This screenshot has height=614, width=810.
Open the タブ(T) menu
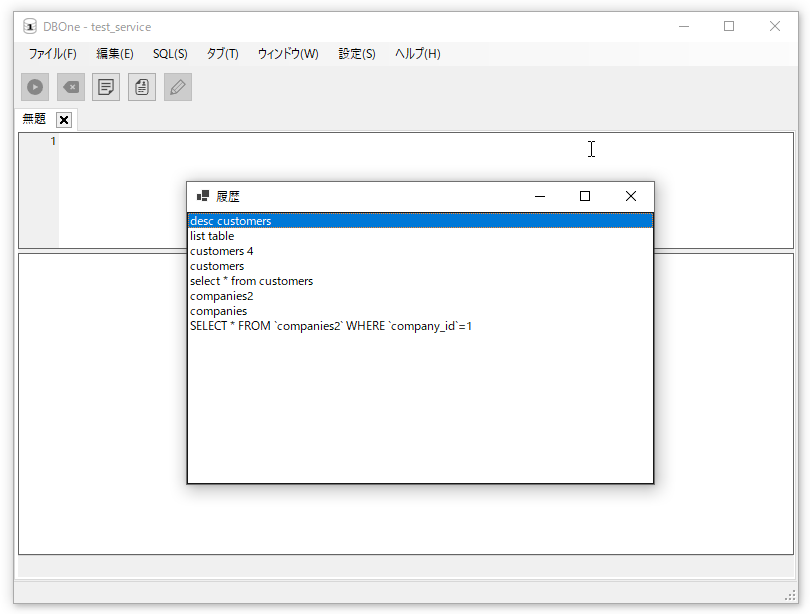tap(222, 54)
